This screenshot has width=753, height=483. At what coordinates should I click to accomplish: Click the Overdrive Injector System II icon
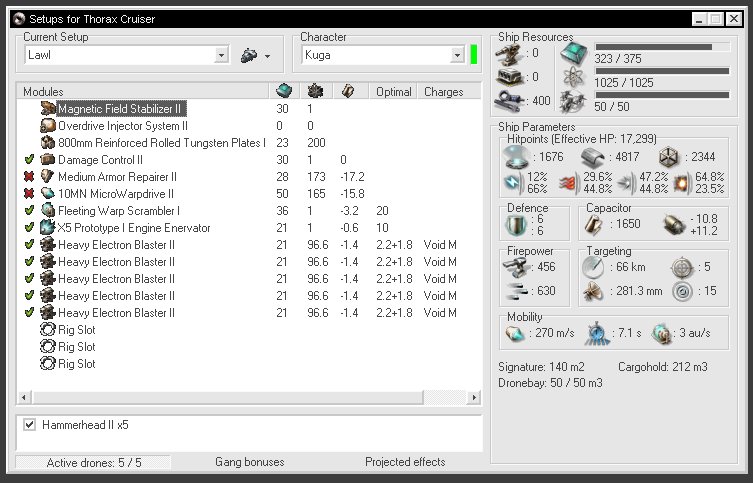(48, 126)
